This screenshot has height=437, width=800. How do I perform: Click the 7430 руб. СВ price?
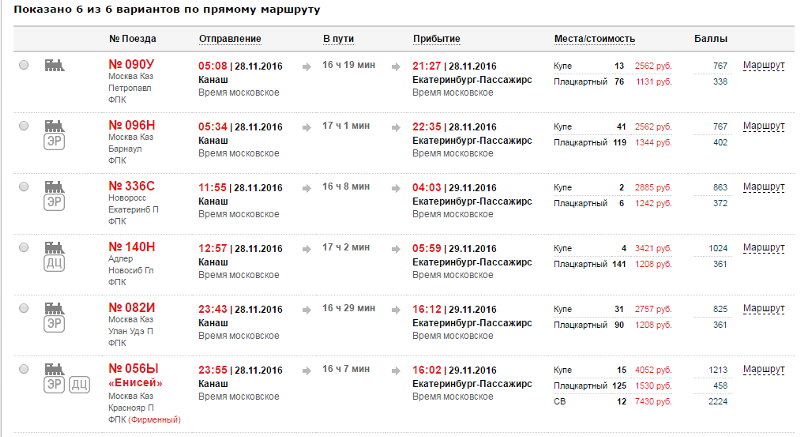tap(653, 402)
